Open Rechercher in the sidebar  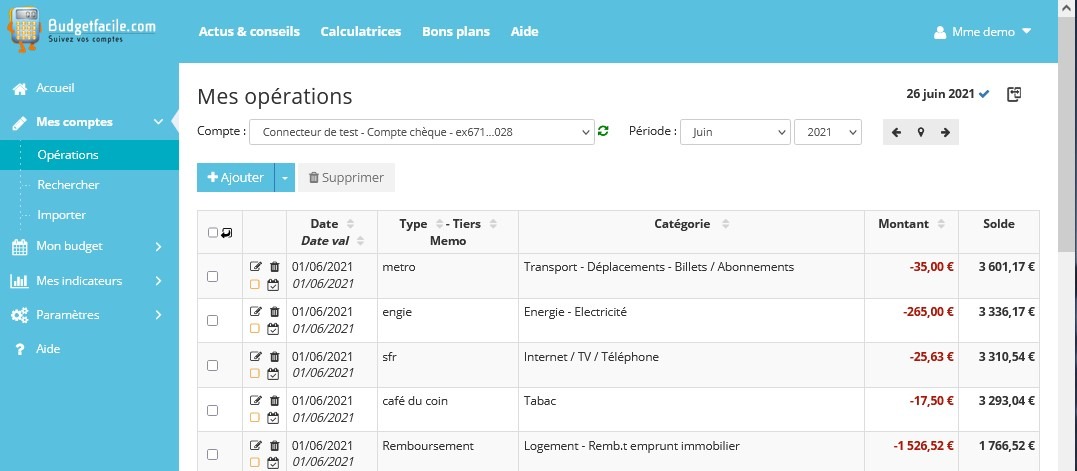tap(68, 185)
